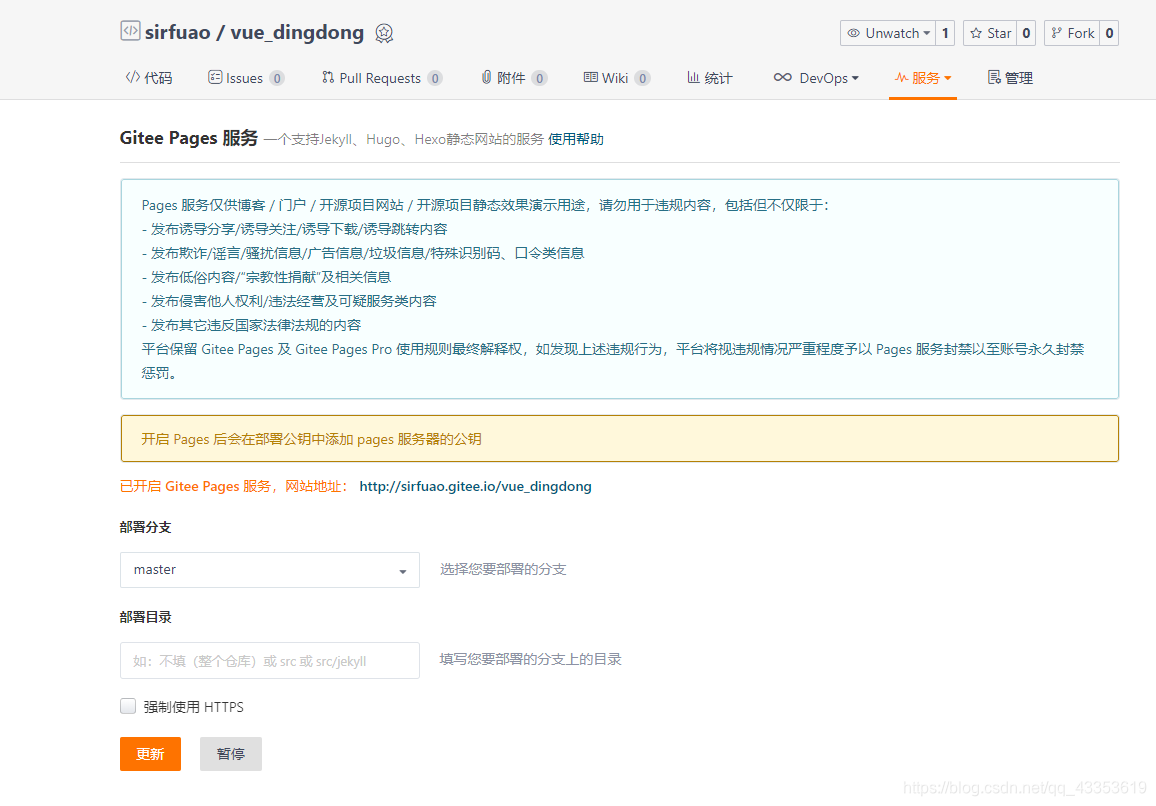The image size is (1156, 806).
Task: Click the 部署目录 label
Action: (x=145, y=617)
